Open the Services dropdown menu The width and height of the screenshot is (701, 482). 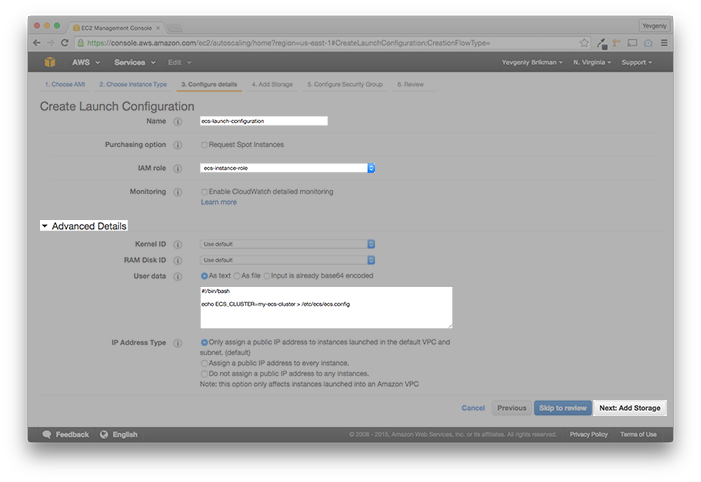[135, 62]
